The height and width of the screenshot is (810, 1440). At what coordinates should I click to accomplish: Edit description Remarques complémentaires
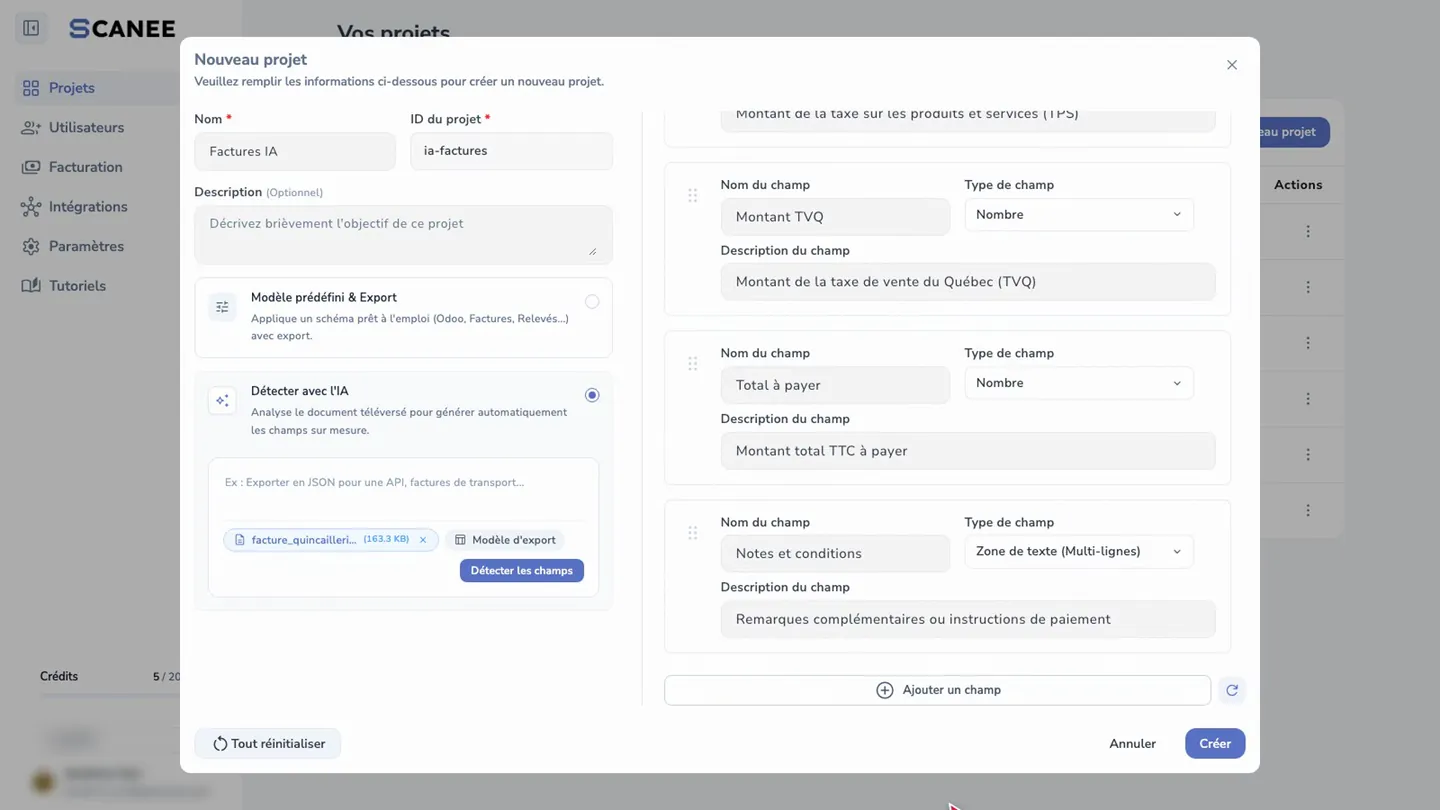coord(968,620)
